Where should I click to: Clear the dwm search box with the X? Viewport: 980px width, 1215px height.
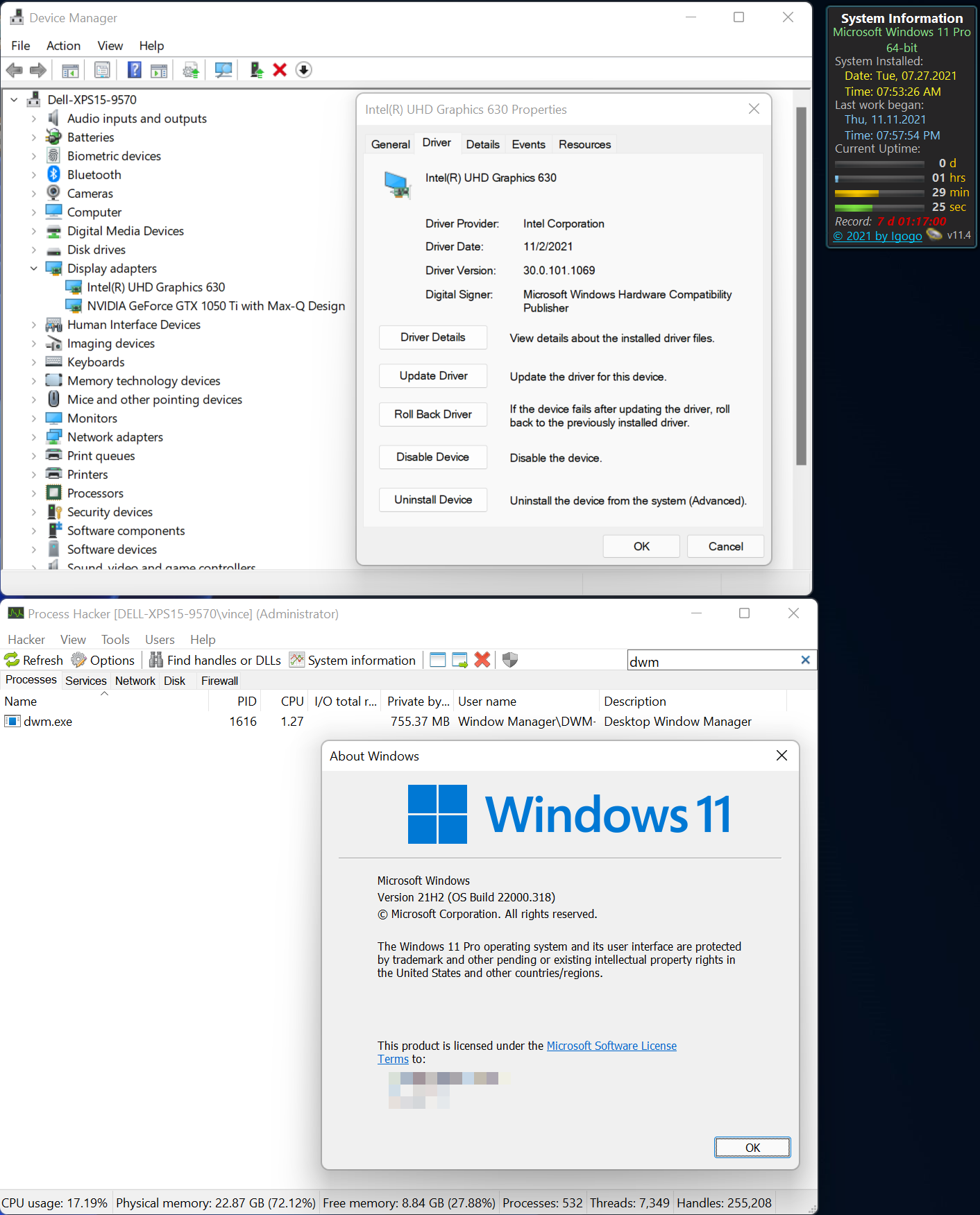[805, 660]
